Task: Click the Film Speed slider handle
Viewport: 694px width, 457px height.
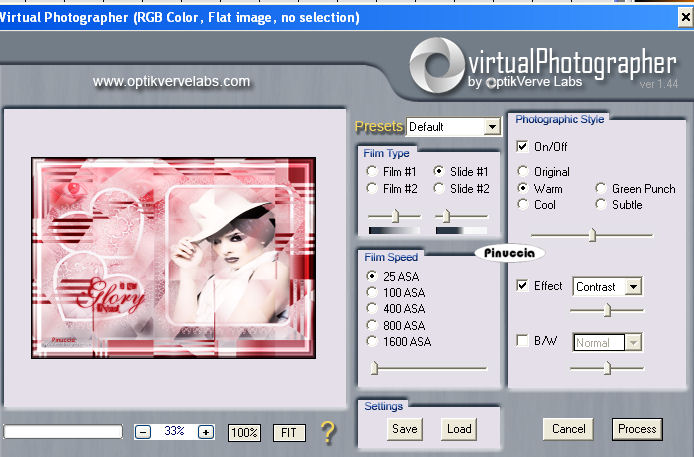Action: click(374, 368)
